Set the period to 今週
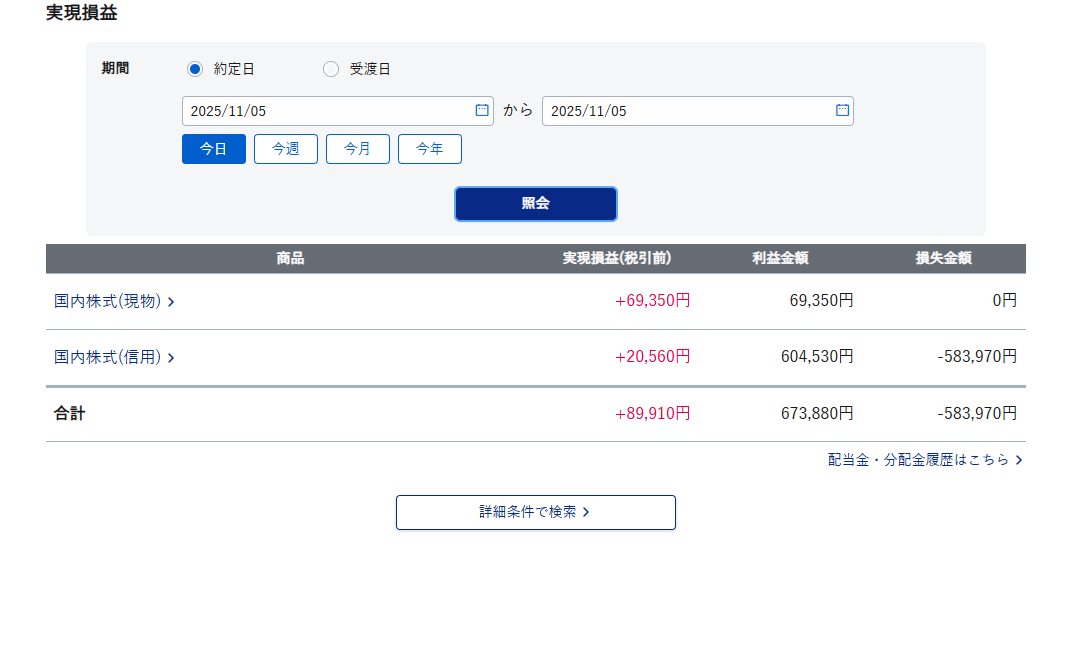Viewport: 1076px width, 666px height. click(286, 149)
